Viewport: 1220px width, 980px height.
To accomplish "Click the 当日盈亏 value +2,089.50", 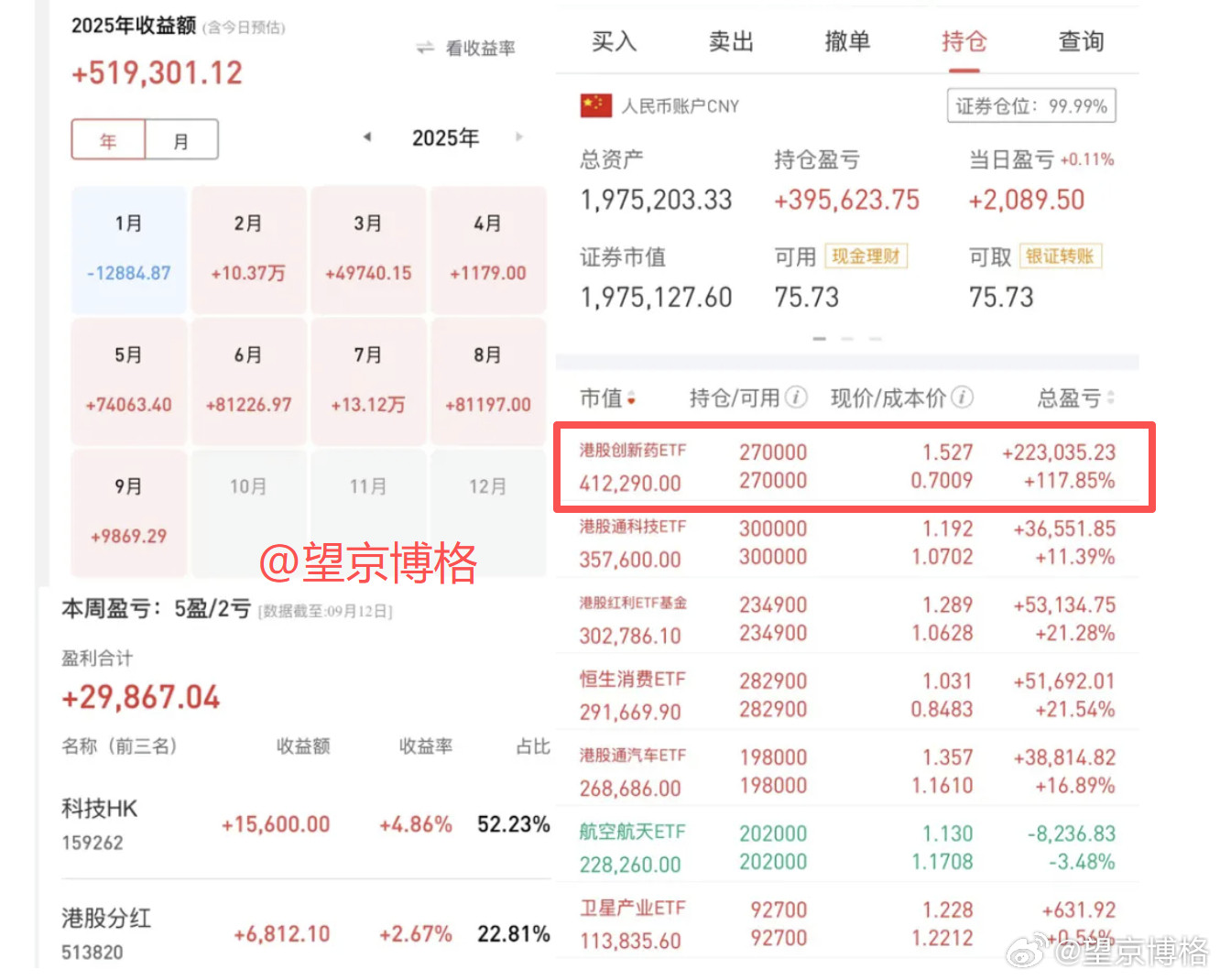I will [x=1027, y=200].
